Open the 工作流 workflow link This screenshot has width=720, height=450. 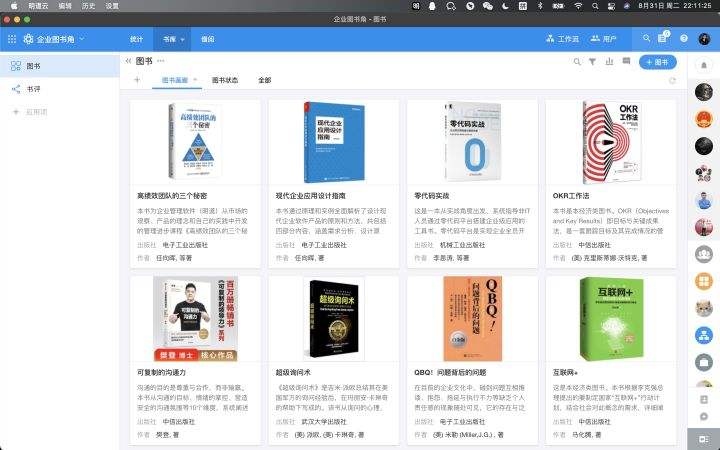point(562,39)
